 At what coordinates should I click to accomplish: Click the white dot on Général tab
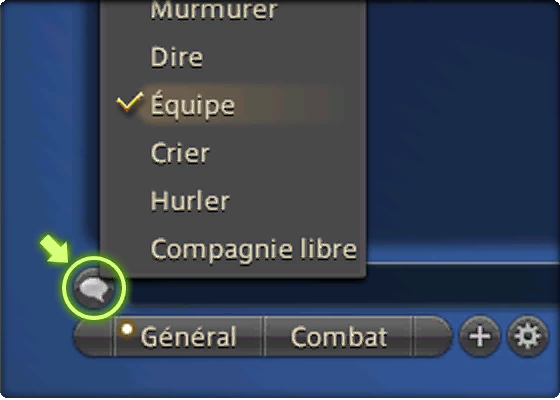[127, 329]
